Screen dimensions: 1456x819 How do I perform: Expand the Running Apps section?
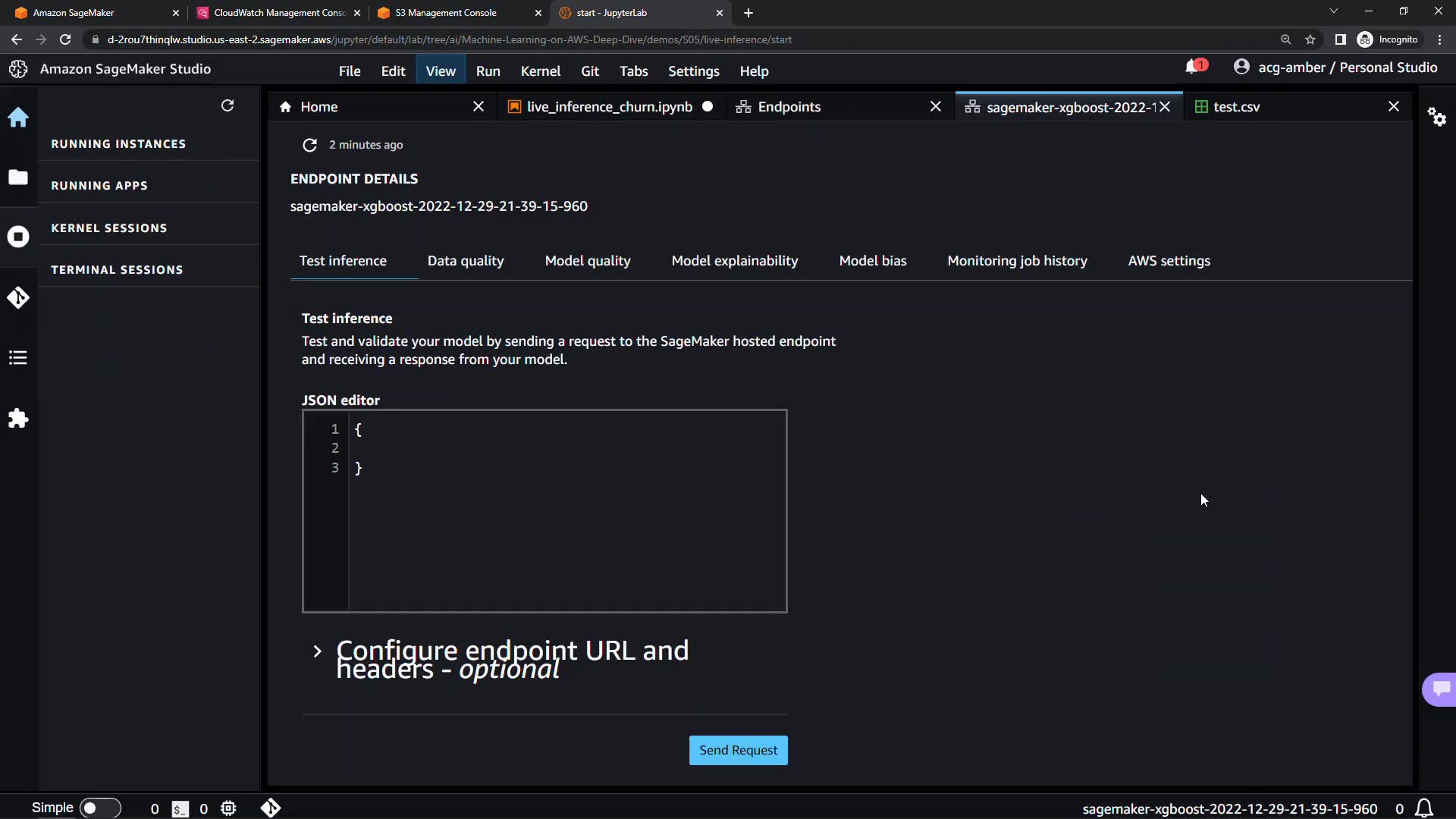(x=99, y=186)
